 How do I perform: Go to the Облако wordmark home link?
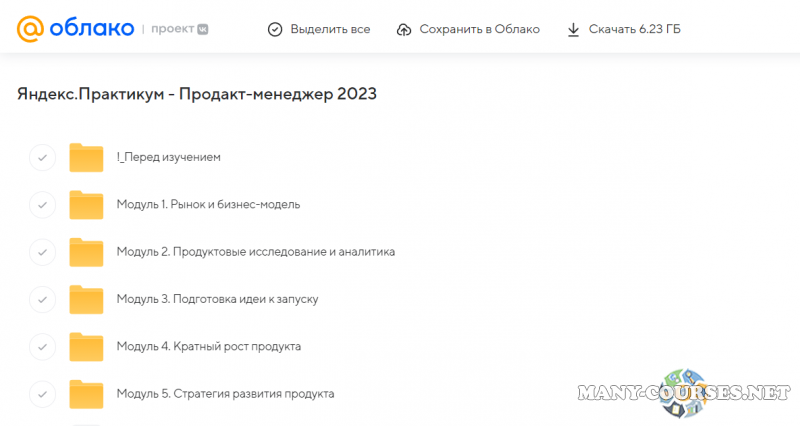(x=92, y=29)
